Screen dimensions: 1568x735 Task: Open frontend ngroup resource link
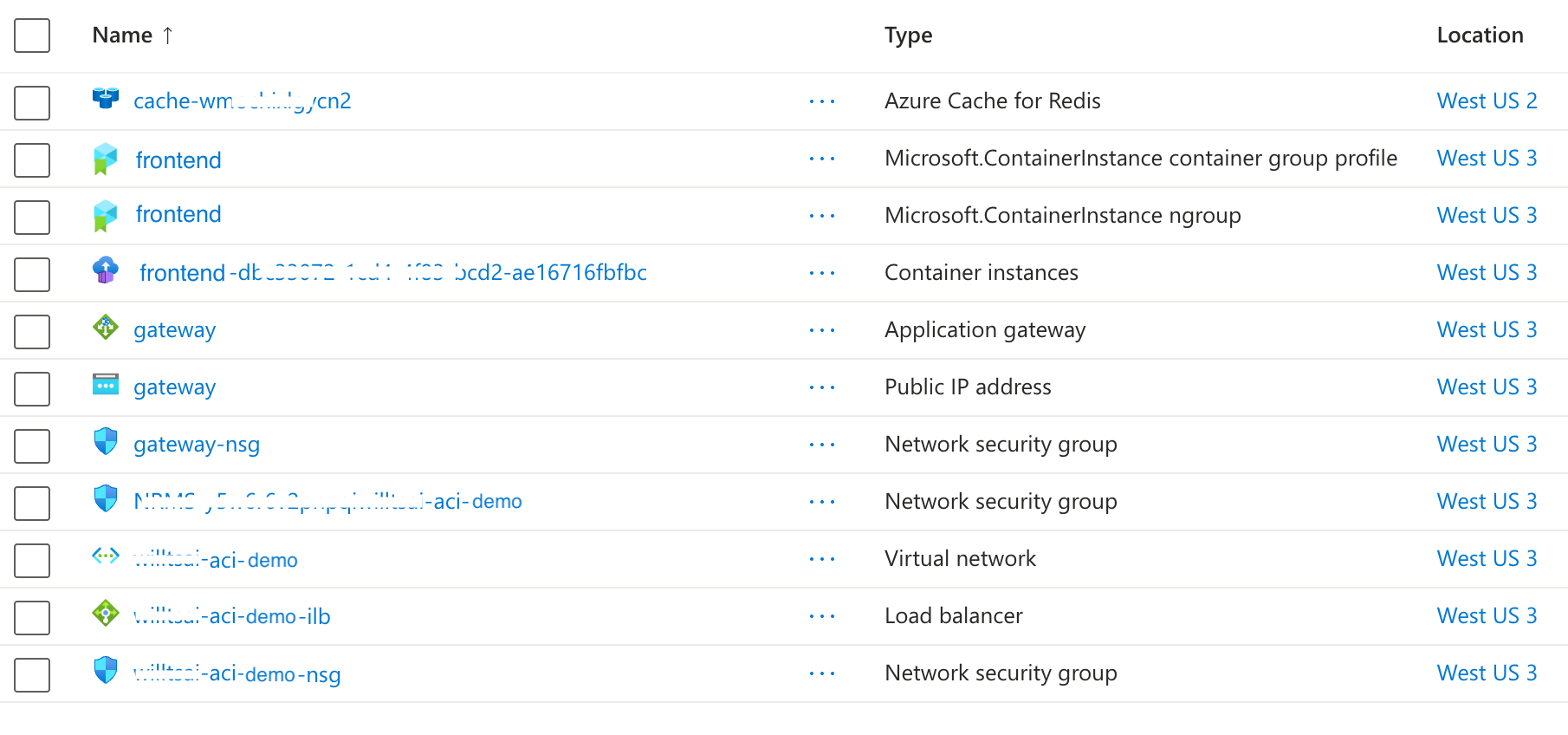pyautogui.click(x=178, y=214)
